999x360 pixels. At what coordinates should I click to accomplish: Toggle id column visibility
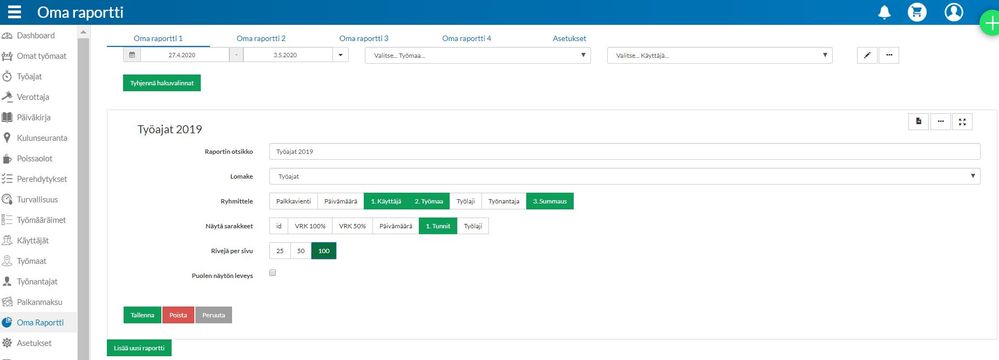coord(278,226)
